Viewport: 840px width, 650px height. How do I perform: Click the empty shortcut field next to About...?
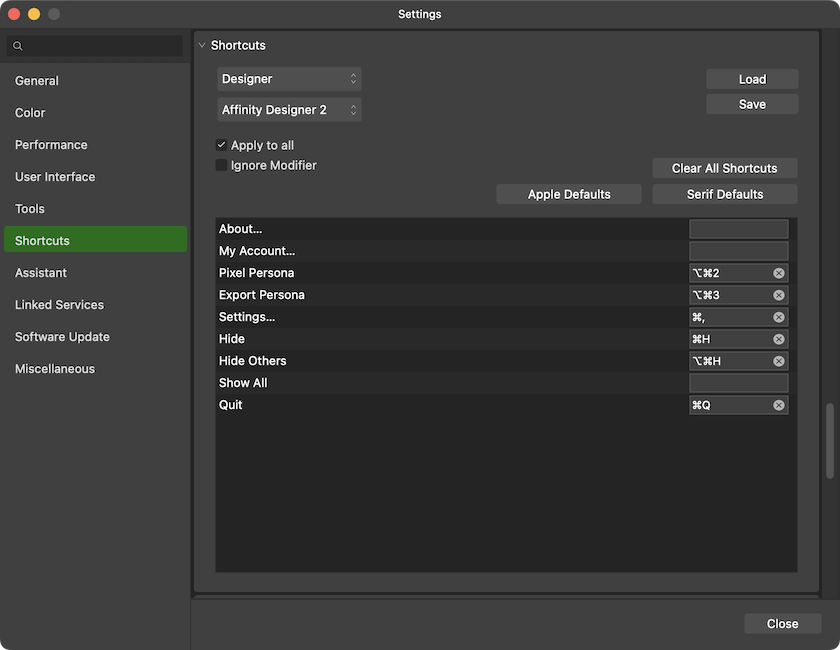pyautogui.click(x=738, y=228)
